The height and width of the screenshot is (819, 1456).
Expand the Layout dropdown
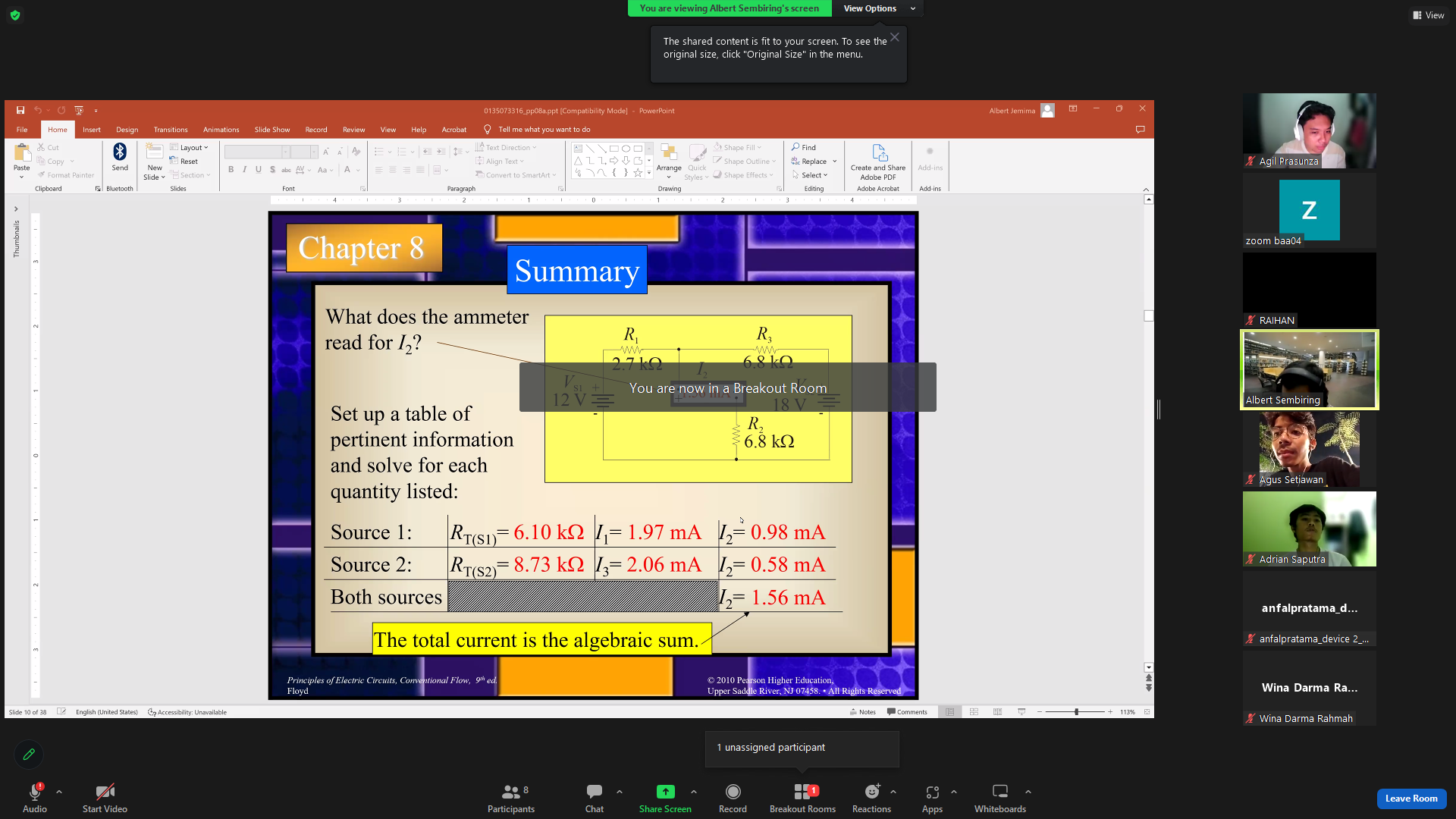click(x=190, y=148)
